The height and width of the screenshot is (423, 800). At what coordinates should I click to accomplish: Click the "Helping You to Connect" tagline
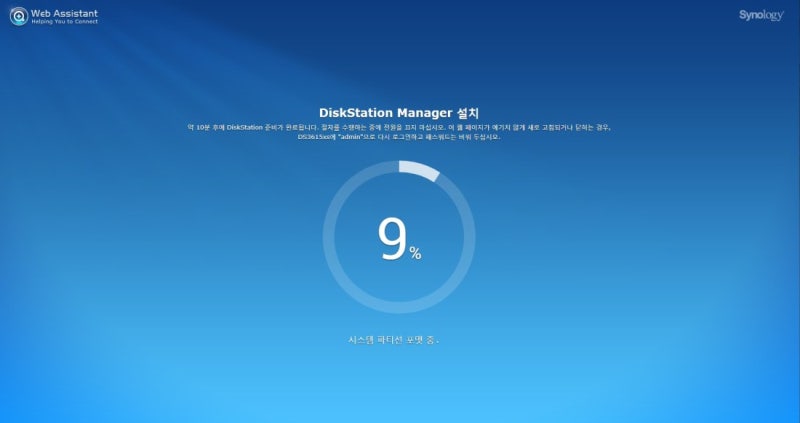coord(65,22)
